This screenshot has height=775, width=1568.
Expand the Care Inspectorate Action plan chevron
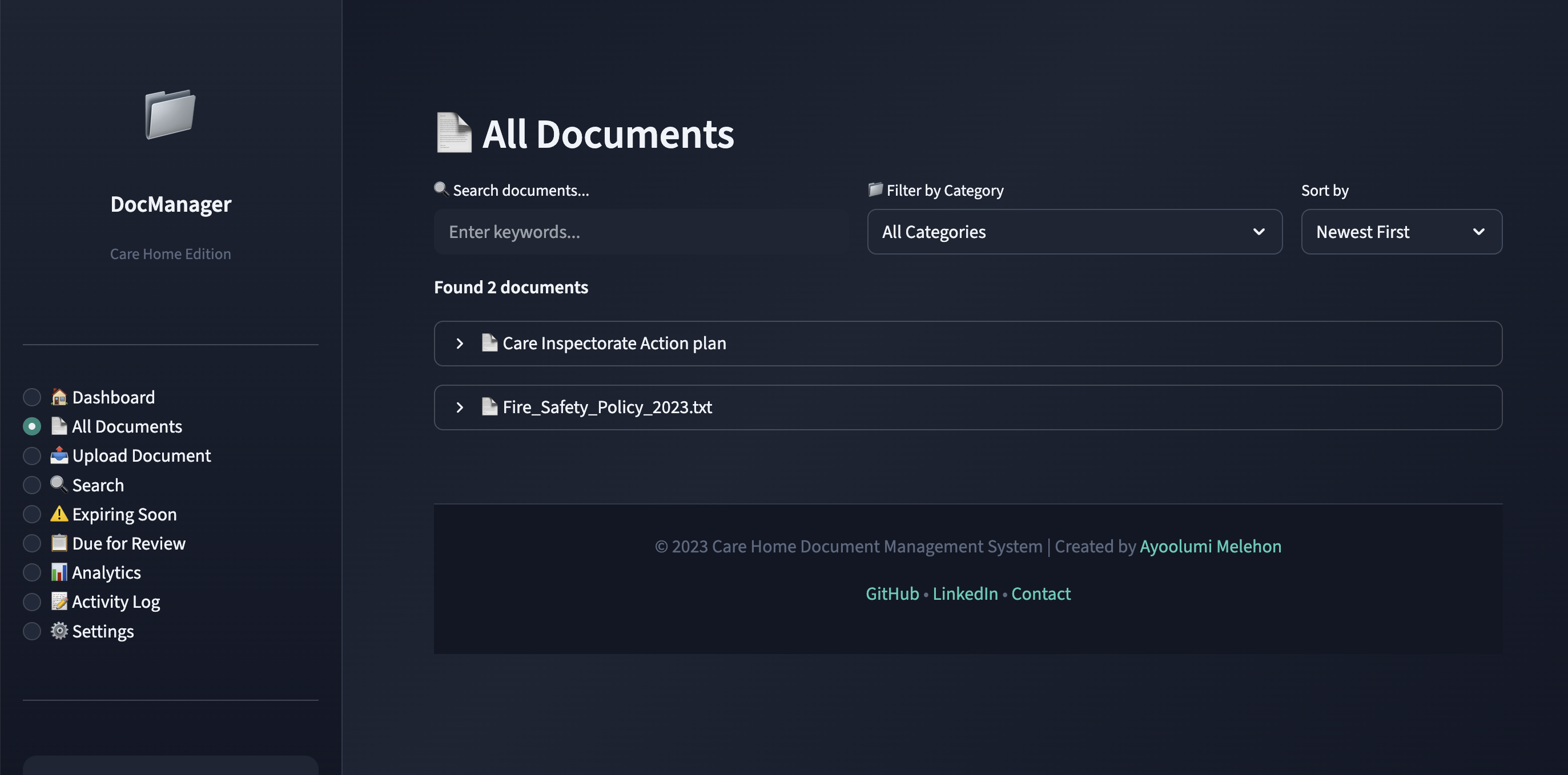460,344
